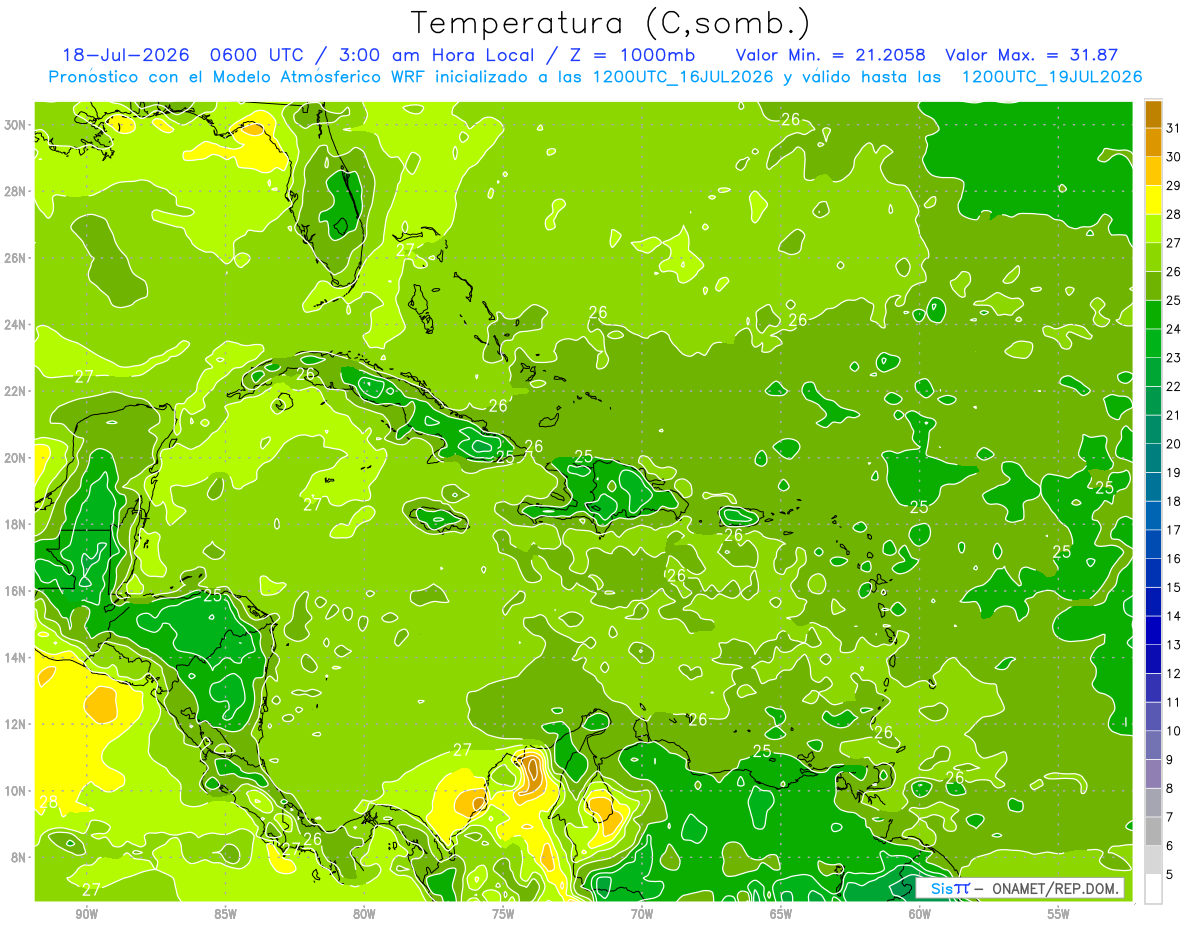The height and width of the screenshot is (927, 1200).
Task: Click the white color bar segment below 5
Action: click(x=1153, y=889)
